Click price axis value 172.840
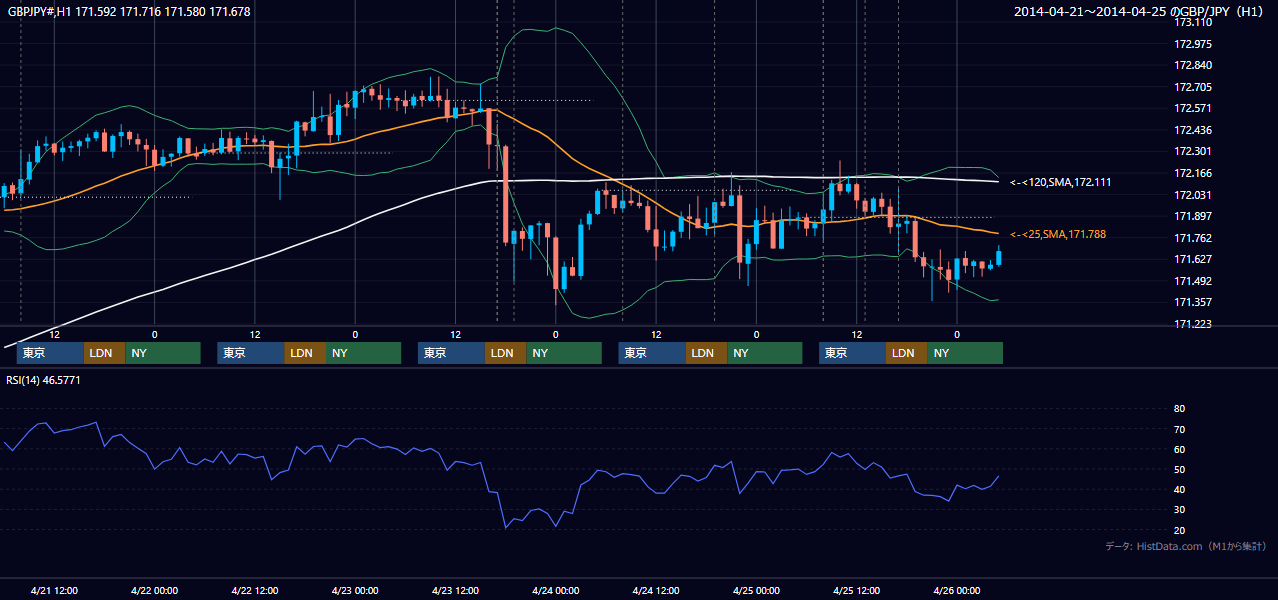This screenshot has width=1278, height=600. tap(1193, 65)
